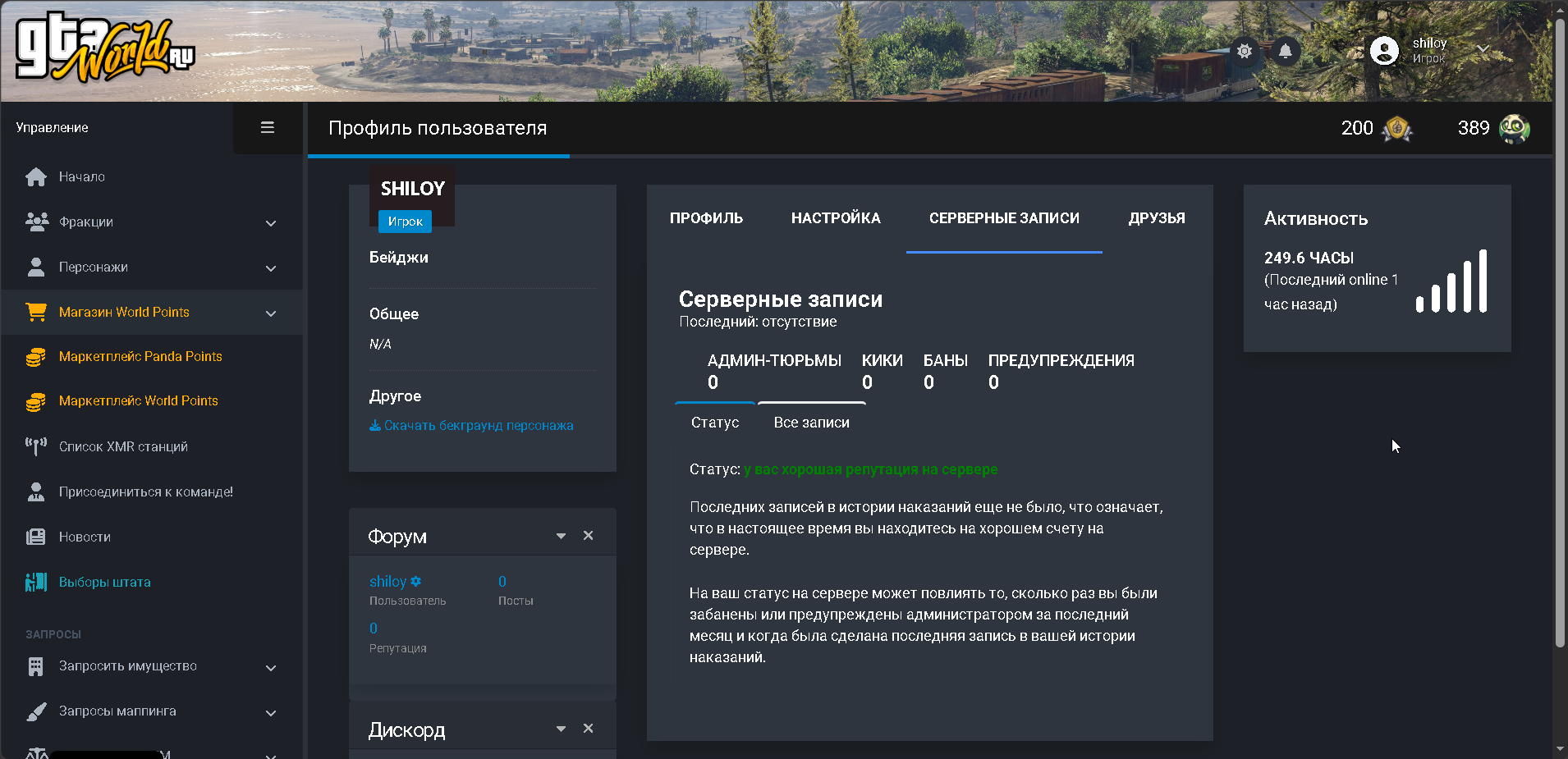Click the Маркетплейс Panda Points coins icon

(36, 357)
